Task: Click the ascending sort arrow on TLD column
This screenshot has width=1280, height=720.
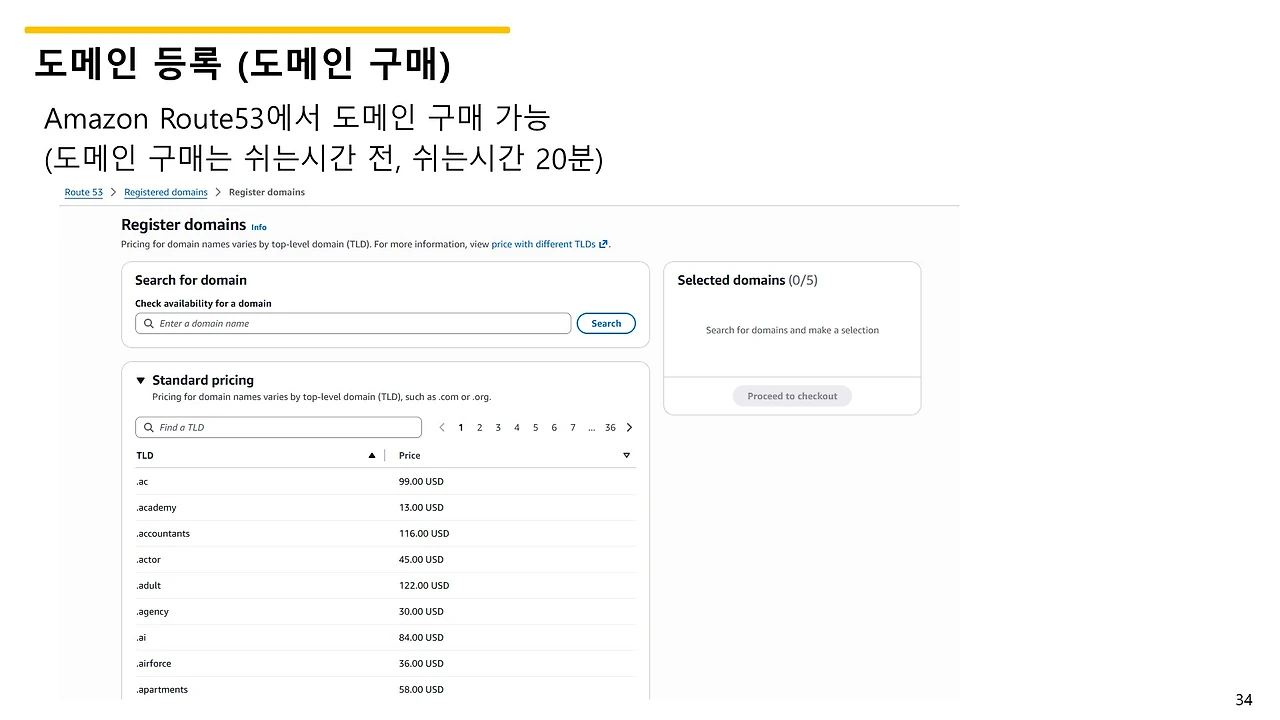Action: 371,454
